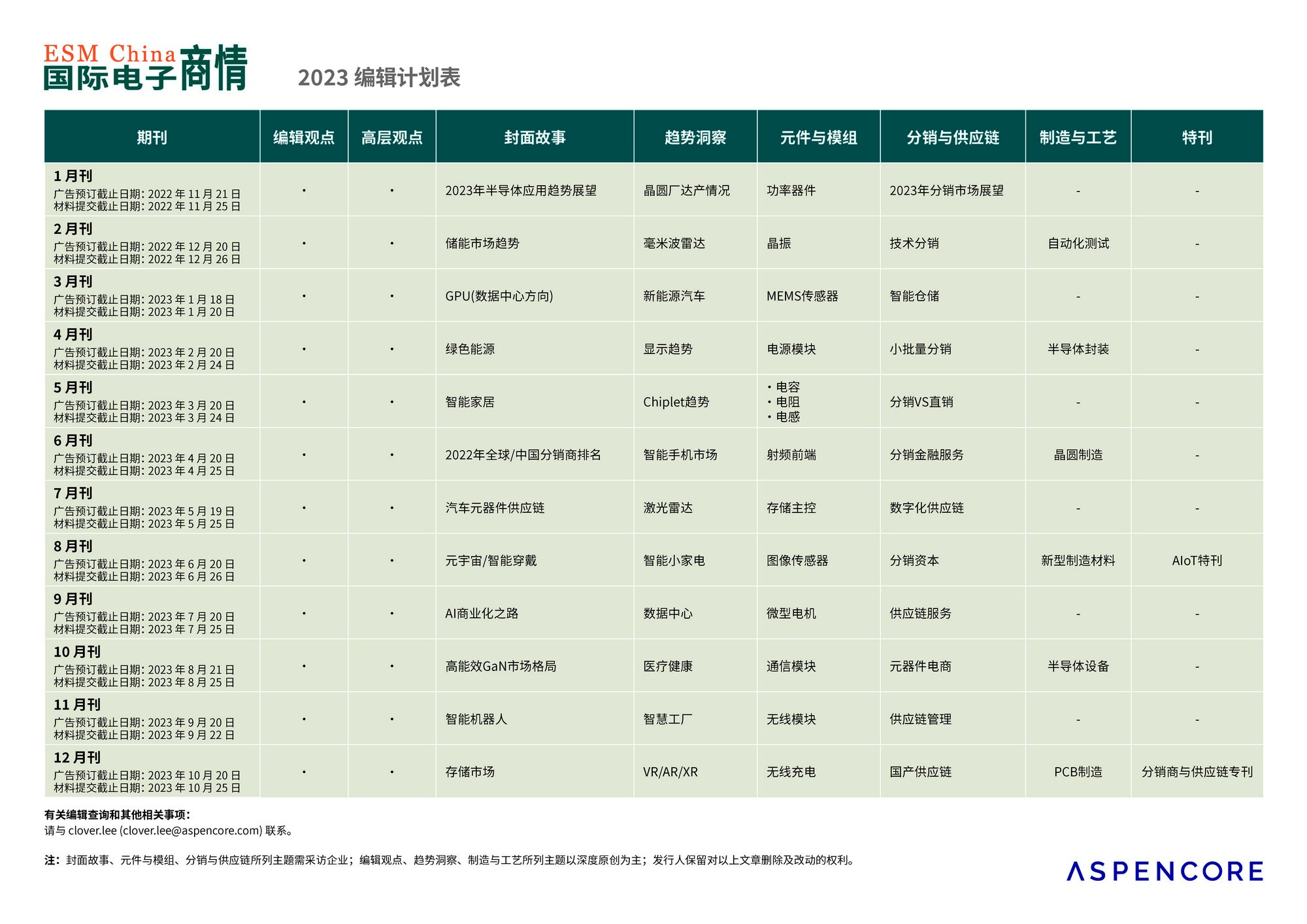
Task: Click the 封面故事 column header
Action: tap(535, 137)
